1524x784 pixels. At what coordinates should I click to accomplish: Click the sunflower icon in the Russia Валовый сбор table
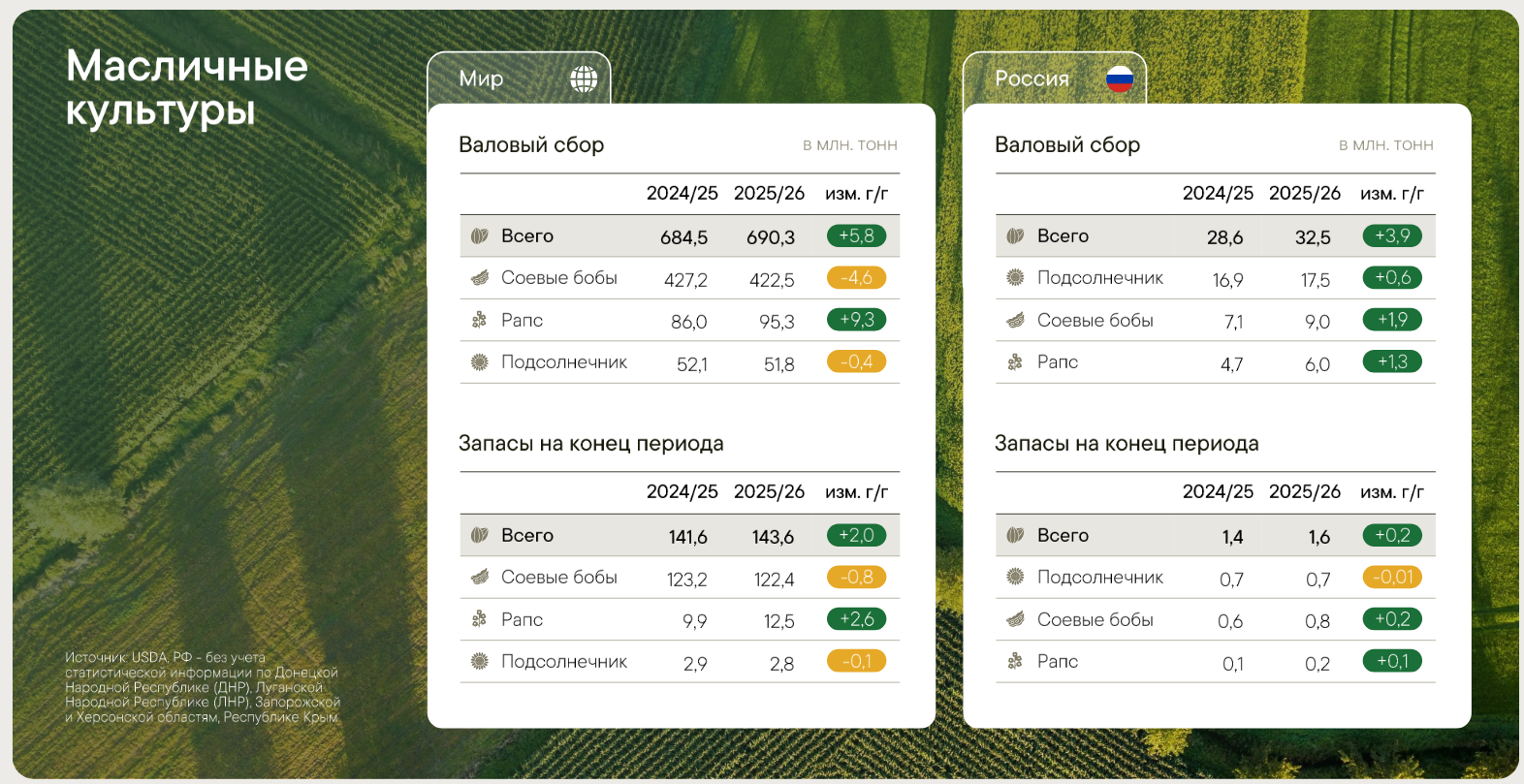tap(1015, 278)
